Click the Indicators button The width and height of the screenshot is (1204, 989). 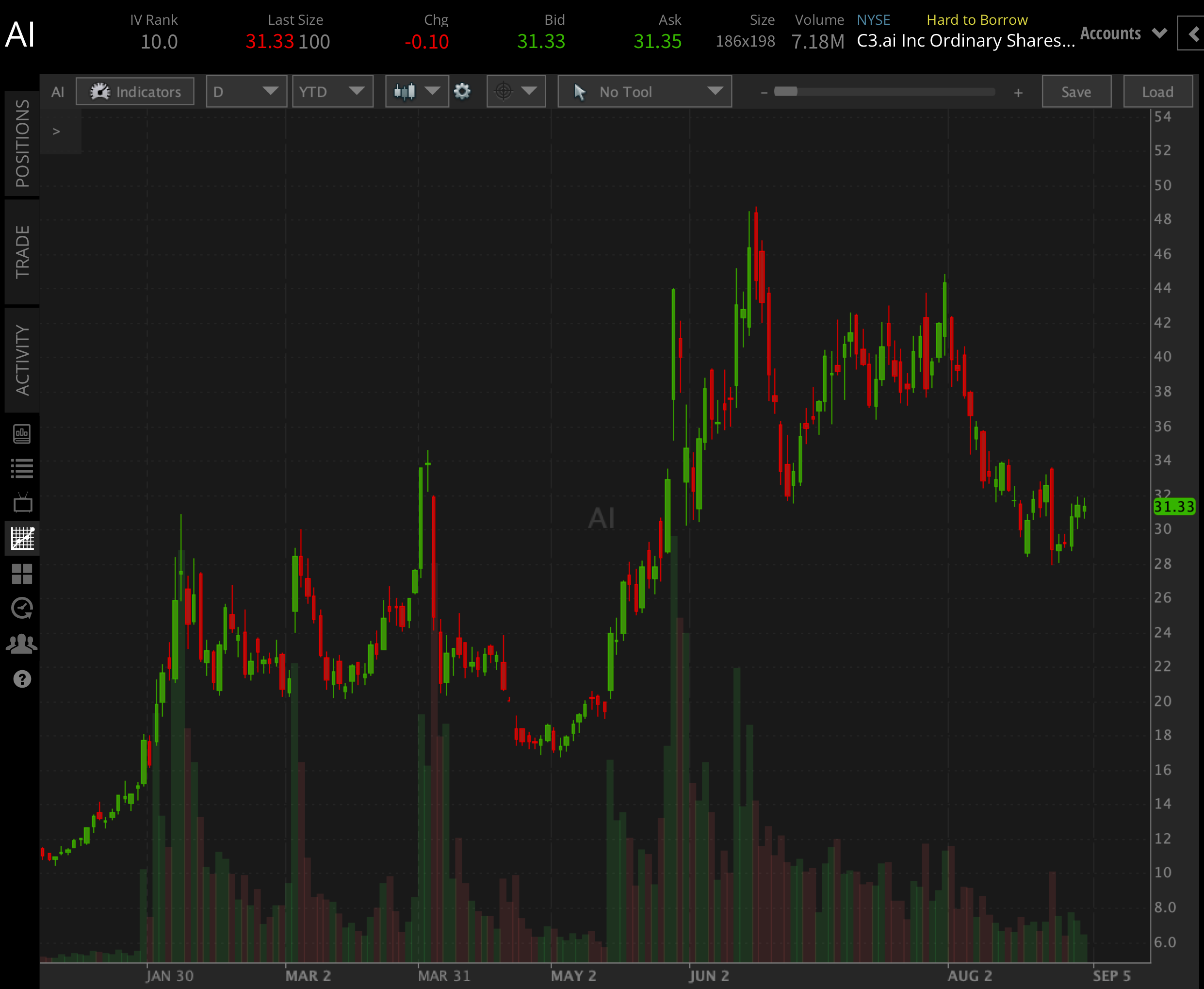tap(135, 92)
